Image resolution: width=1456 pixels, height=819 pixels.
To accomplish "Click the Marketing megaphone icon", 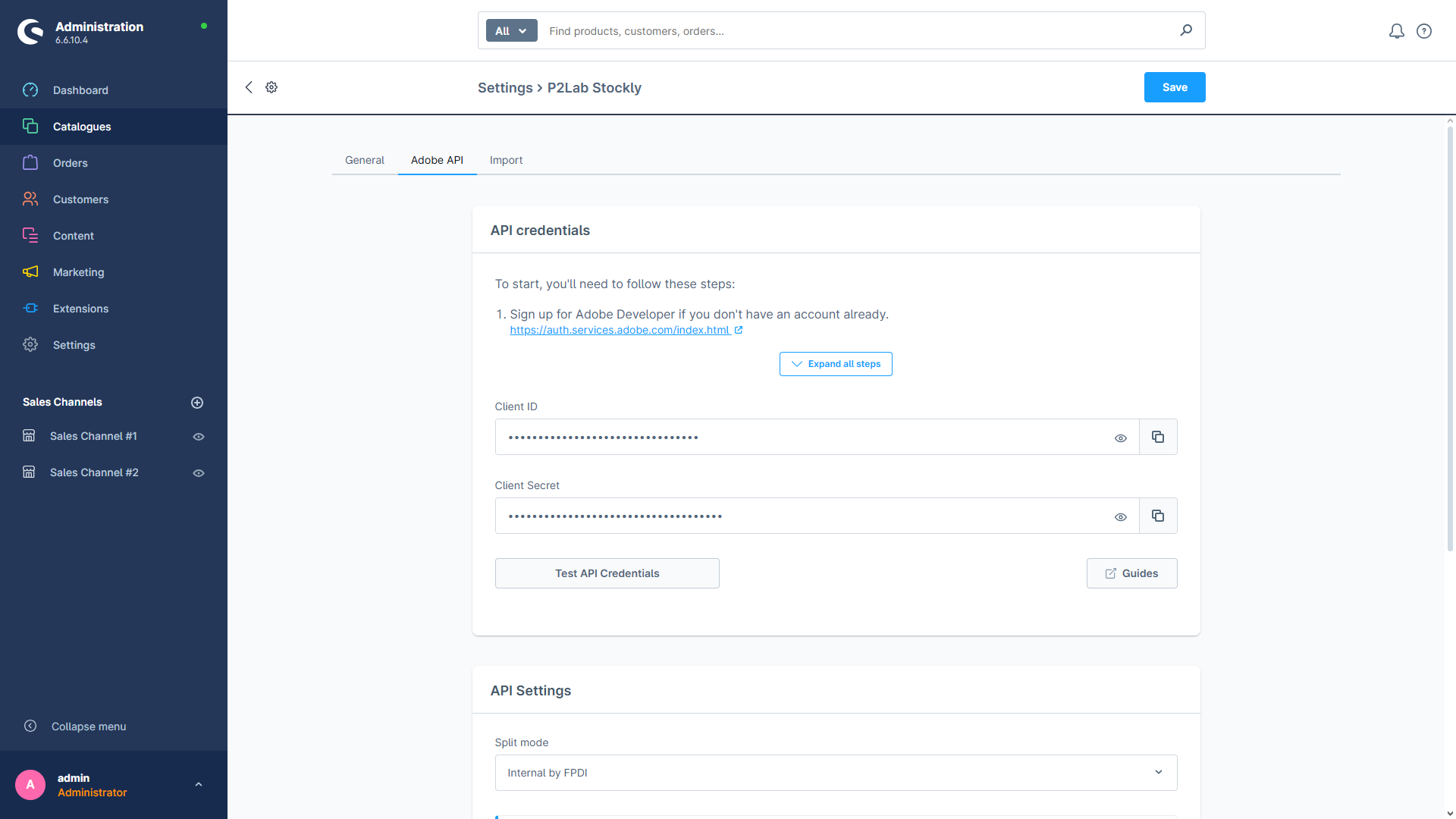I will [30, 272].
